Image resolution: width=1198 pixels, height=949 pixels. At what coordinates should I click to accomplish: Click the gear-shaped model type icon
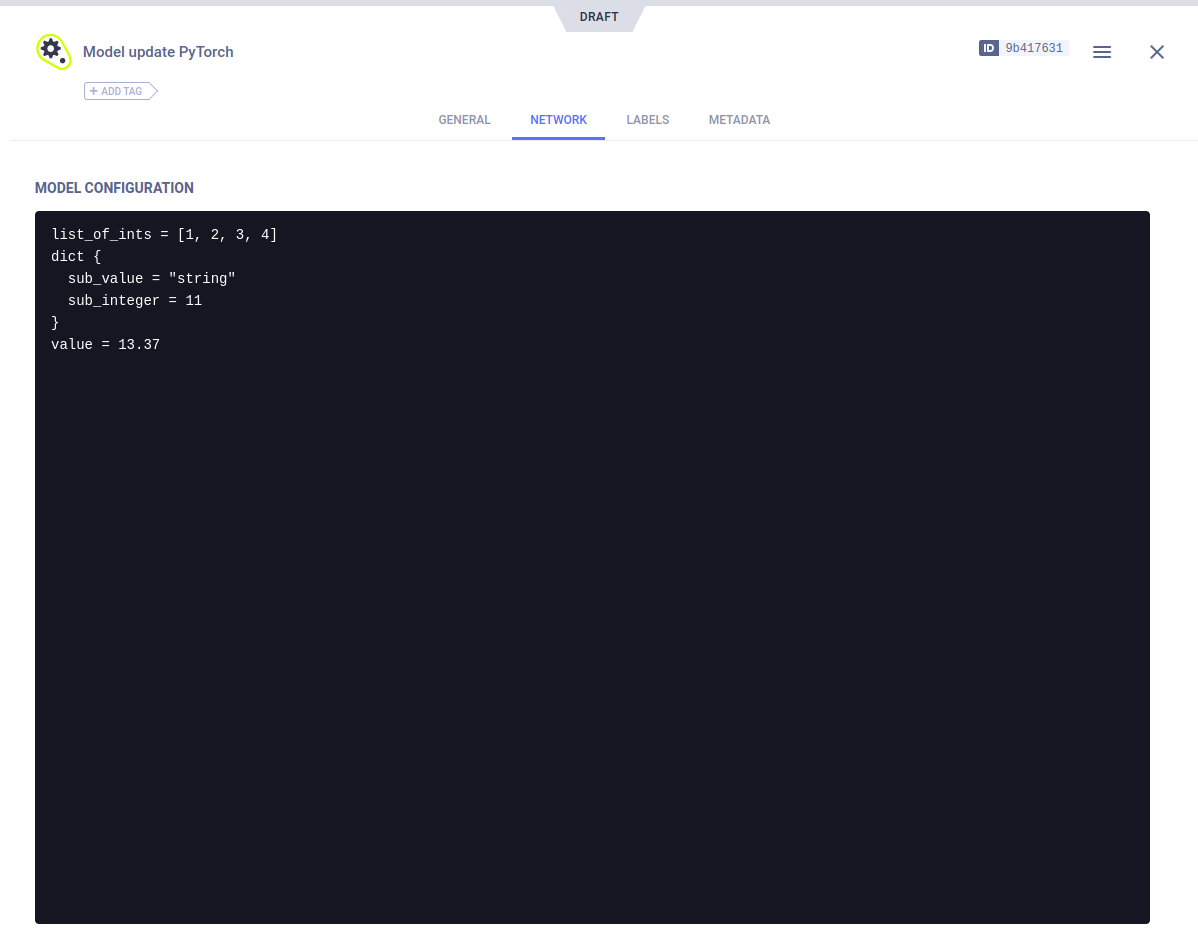click(x=52, y=51)
